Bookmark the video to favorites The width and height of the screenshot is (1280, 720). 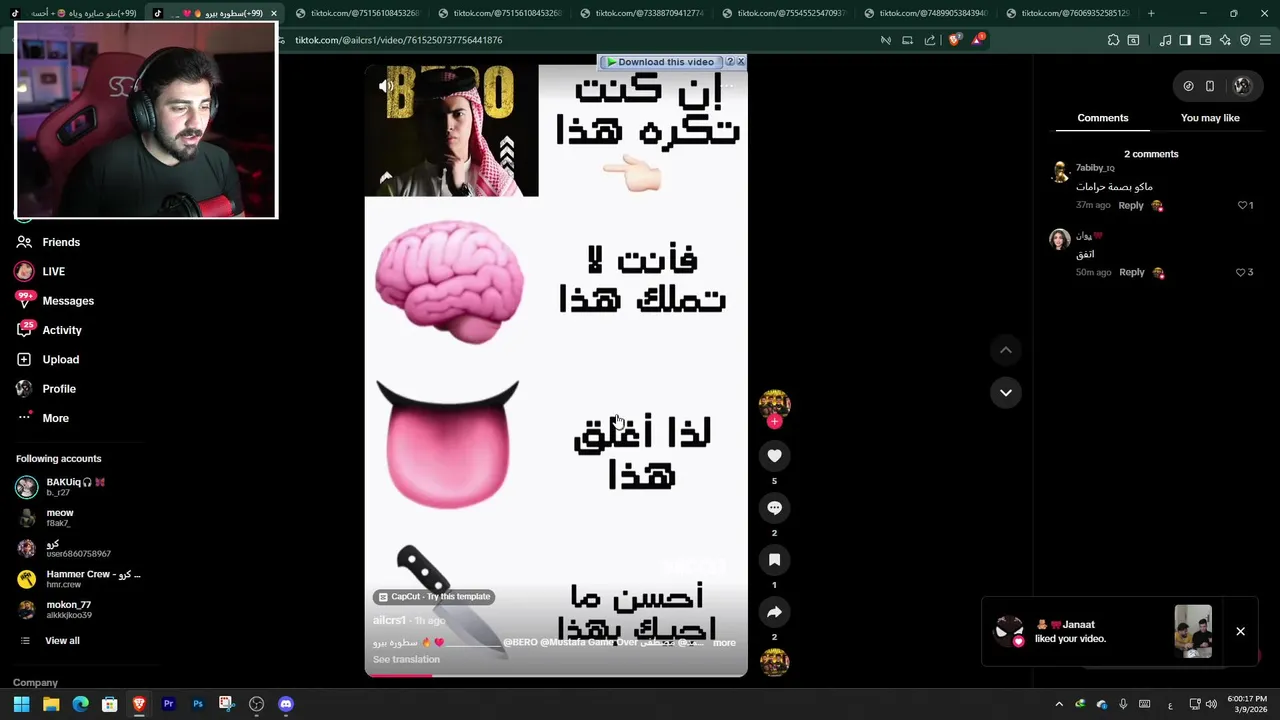[x=774, y=560]
